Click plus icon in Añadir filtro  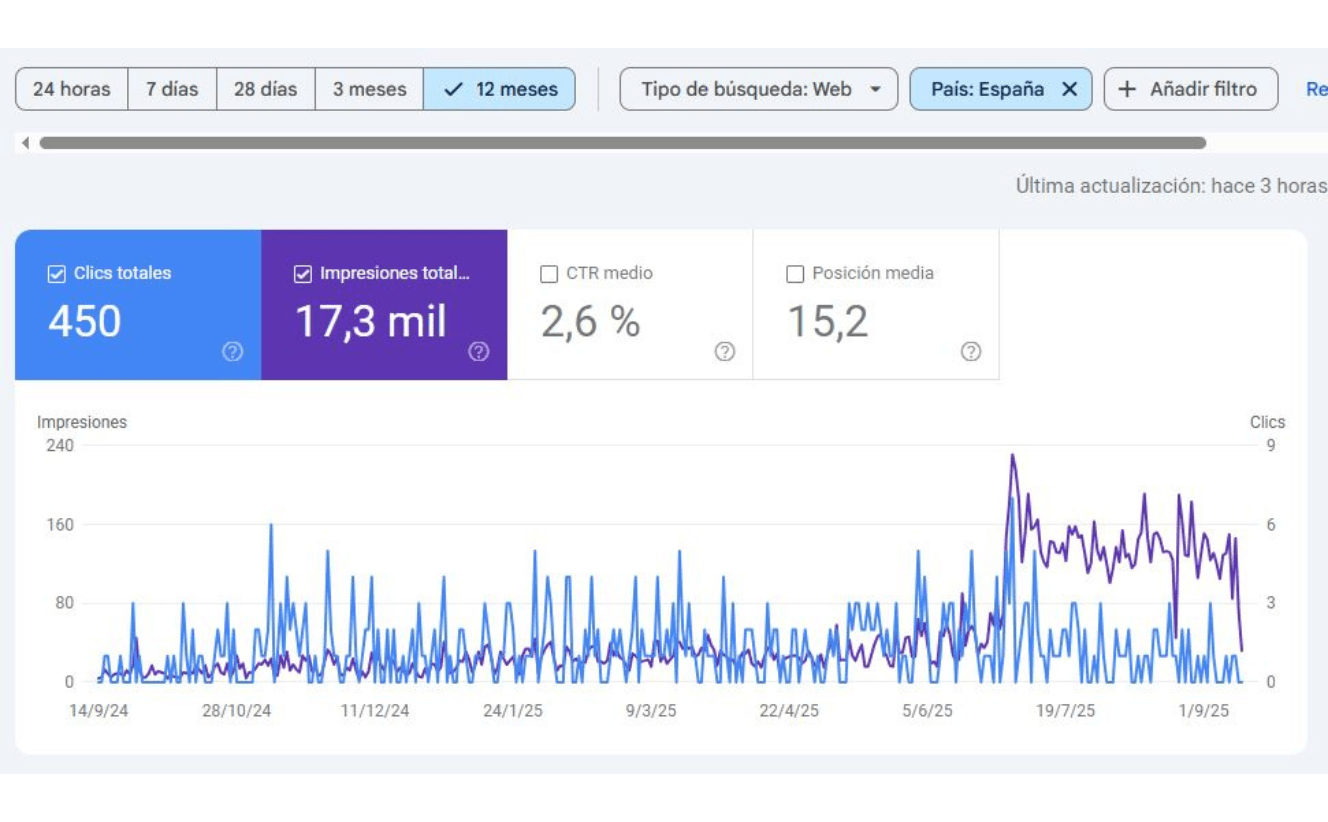click(1127, 89)
